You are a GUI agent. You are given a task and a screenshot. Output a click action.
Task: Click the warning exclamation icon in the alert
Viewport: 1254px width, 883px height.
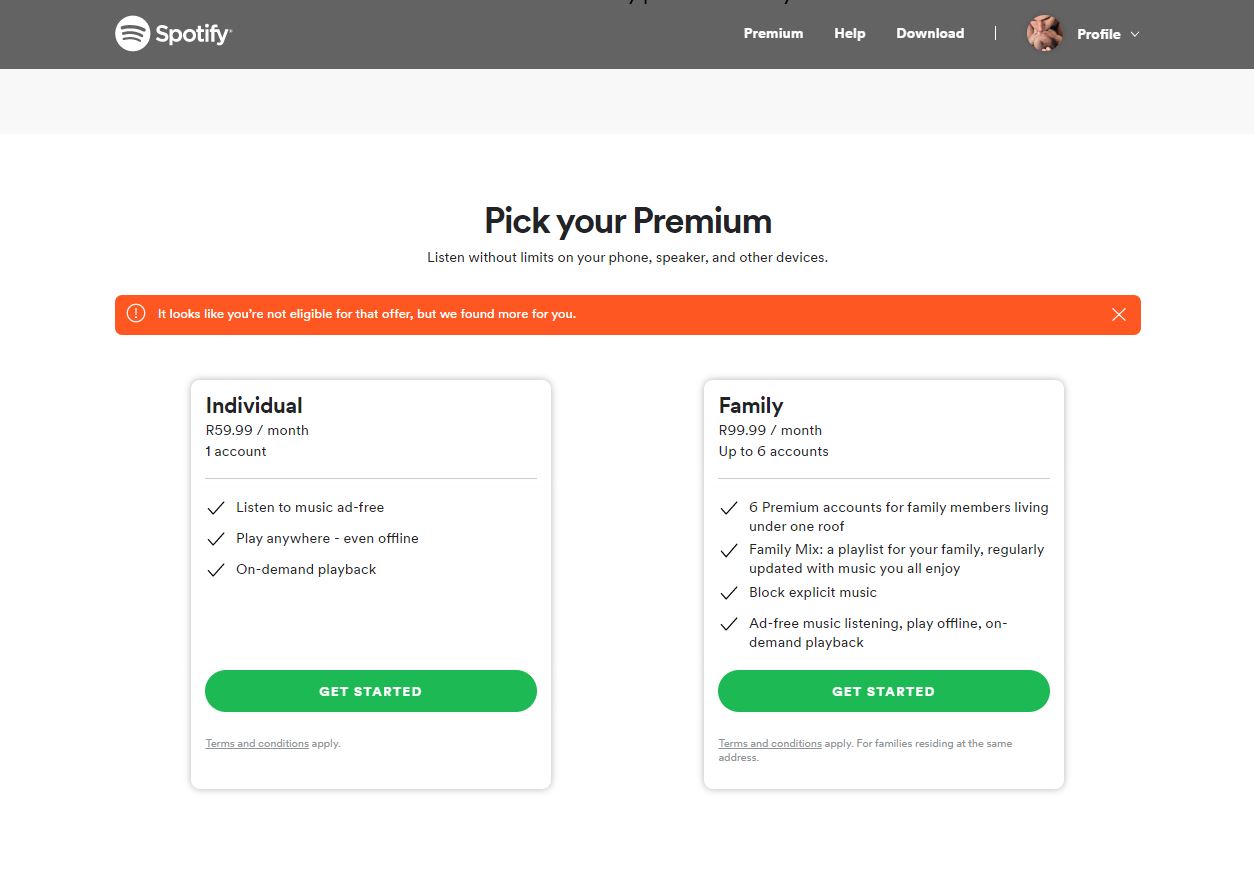click(136, 314)
